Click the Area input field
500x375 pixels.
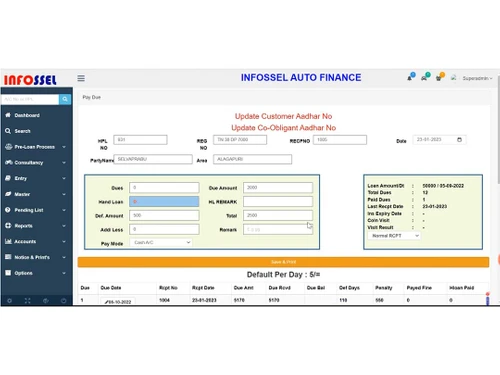point(252,159)
